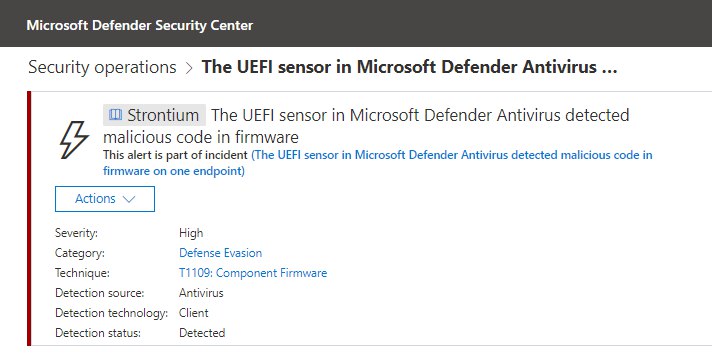712x363 pixels.
Task: Open the Defense Evasion category link
Action: 220,253
